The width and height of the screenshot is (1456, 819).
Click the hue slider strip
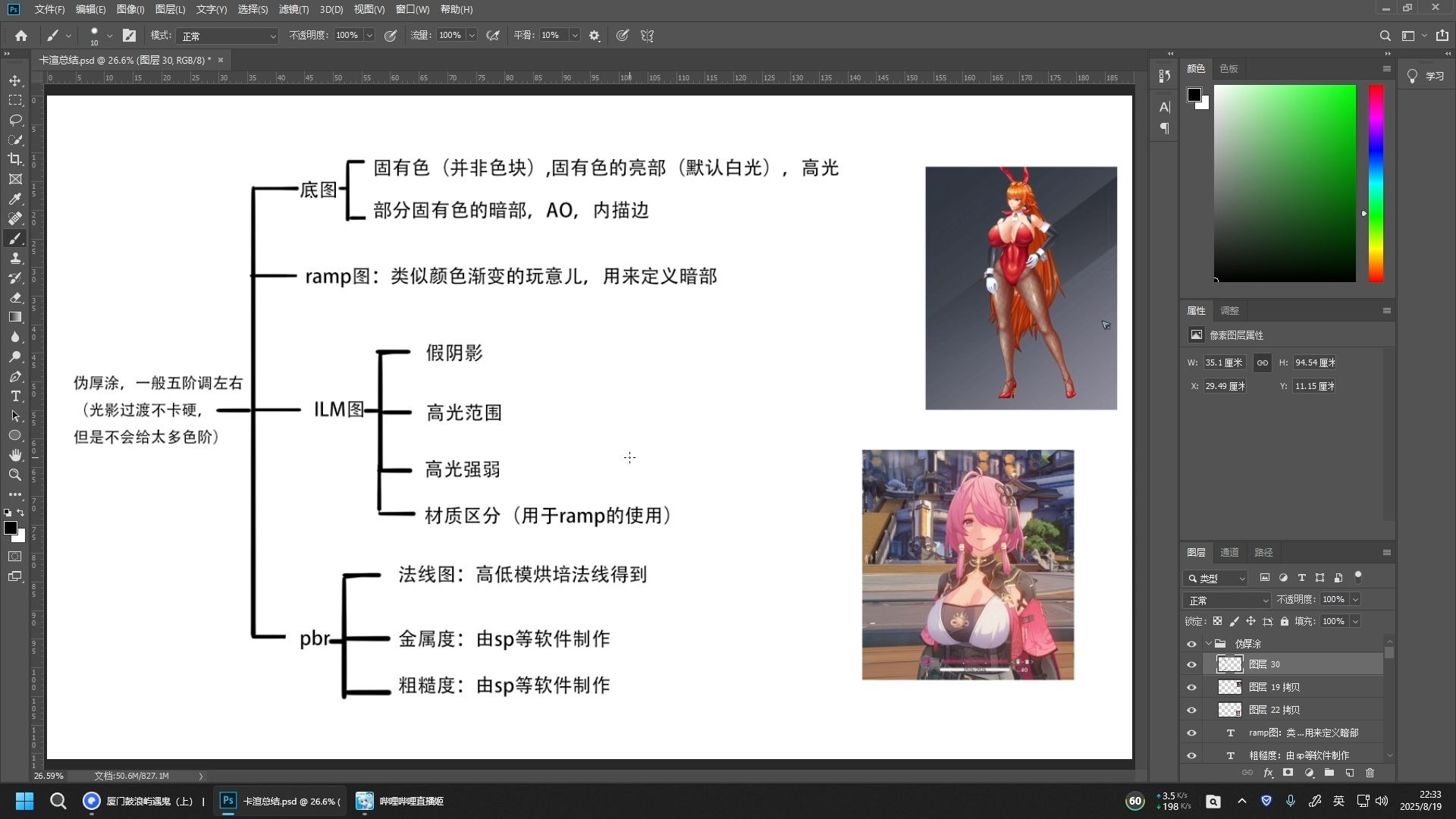coord(1376,183)
